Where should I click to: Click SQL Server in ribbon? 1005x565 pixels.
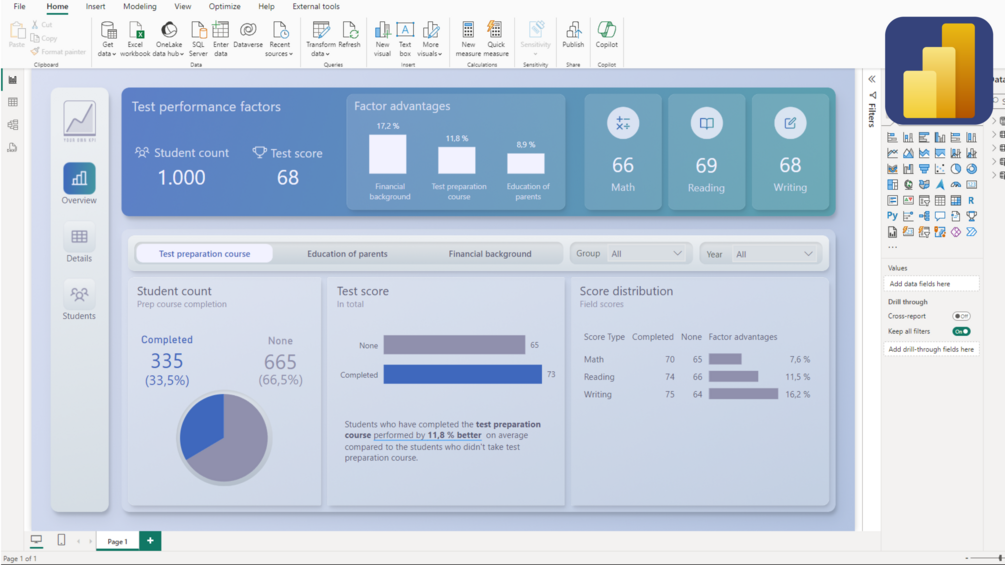[198, 38]
